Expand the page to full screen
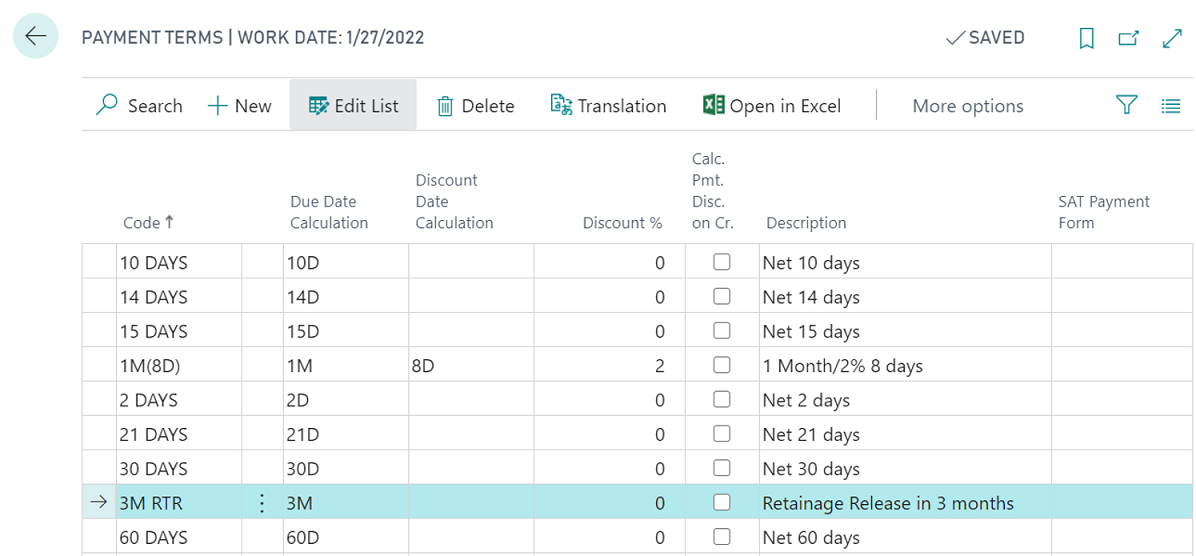The width and height of the screenshot is (1196, 556). [x=1172, y=38]
